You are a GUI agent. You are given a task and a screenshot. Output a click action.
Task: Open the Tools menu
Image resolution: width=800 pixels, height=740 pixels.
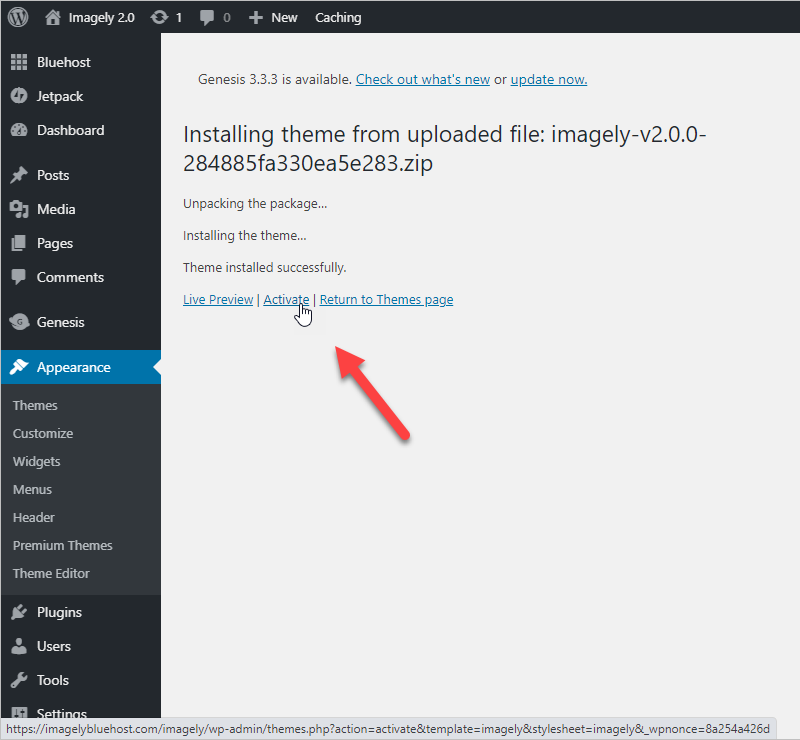(x=53, y=681)
